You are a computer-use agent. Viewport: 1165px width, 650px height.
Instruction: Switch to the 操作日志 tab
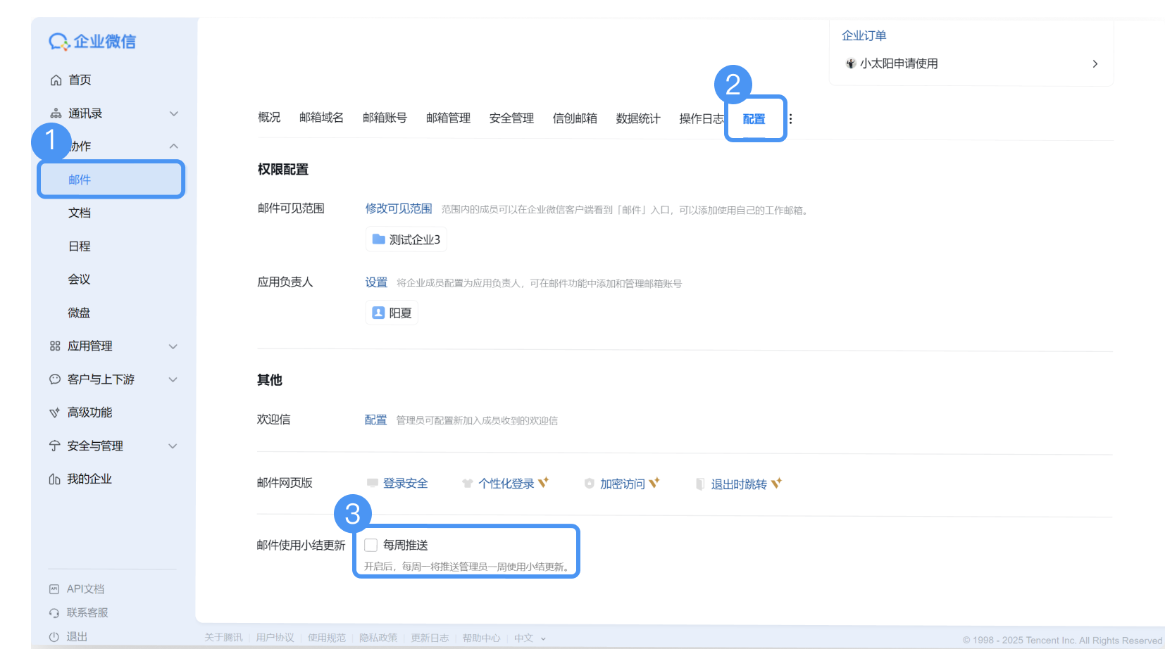pyautogui.click(x=701, y=118)
